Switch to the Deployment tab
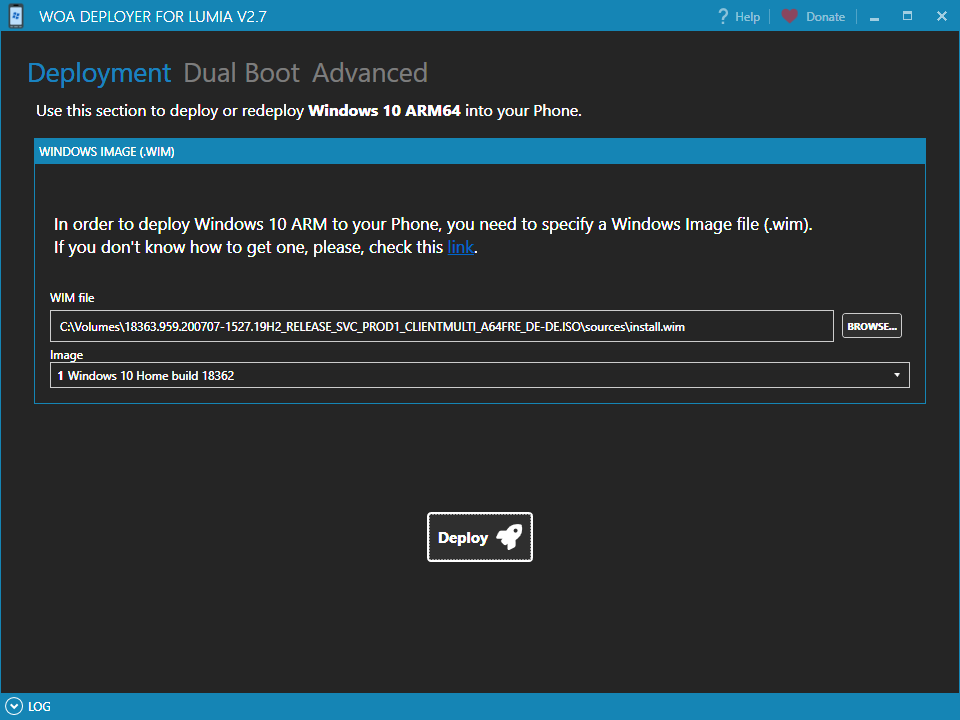 click(99, 73)
